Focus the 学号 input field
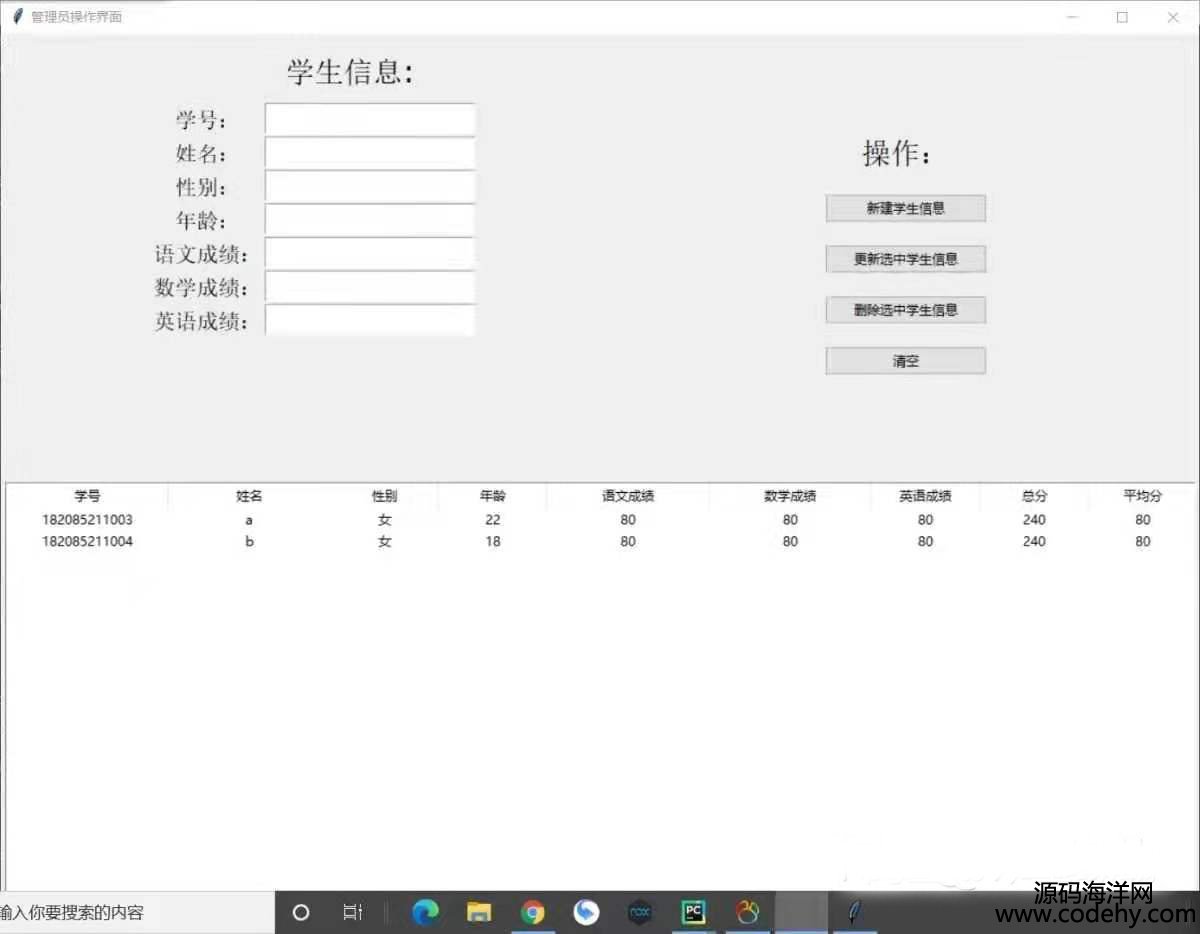 pyautogui.click(x=369, y=119)
